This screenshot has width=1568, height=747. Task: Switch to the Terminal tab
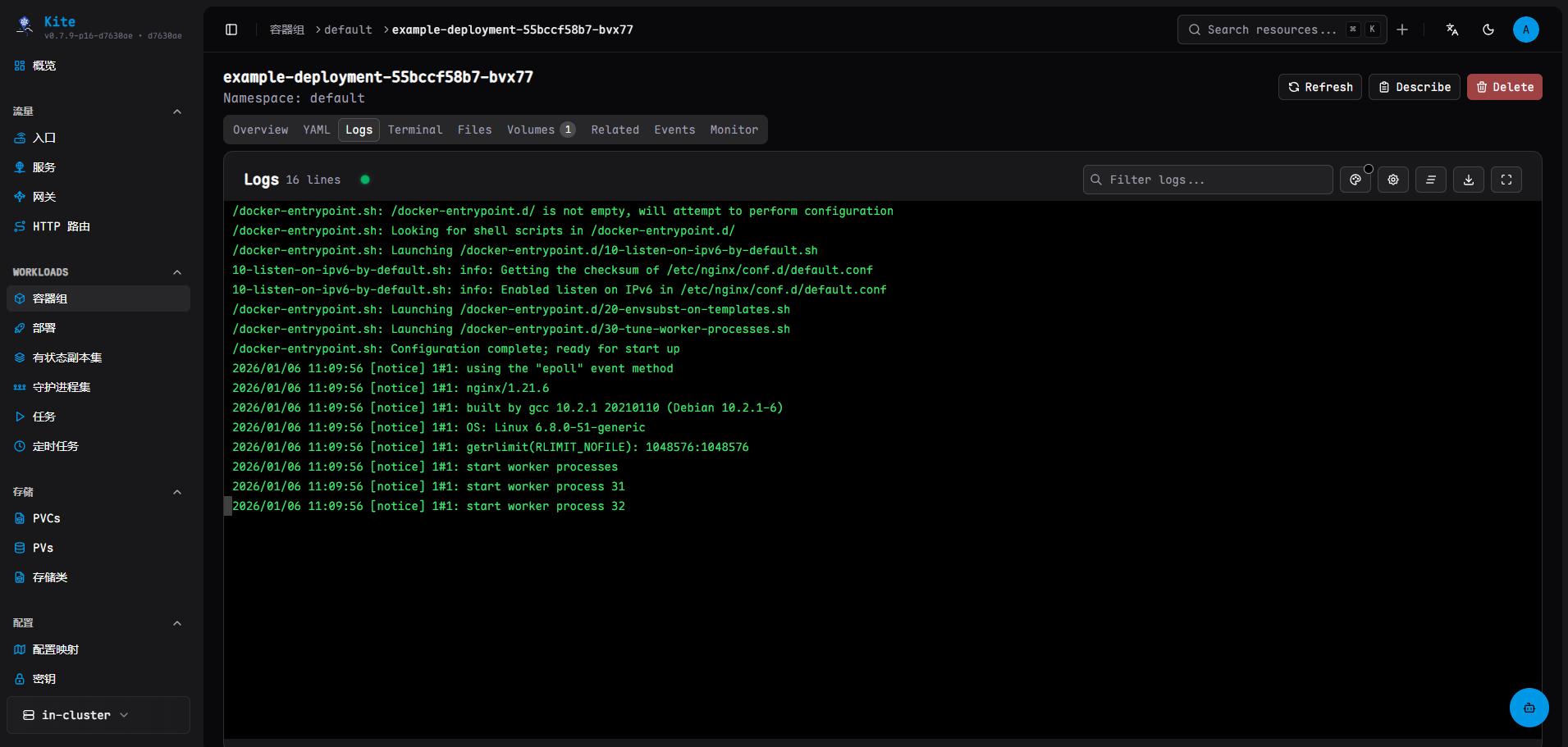415,130
